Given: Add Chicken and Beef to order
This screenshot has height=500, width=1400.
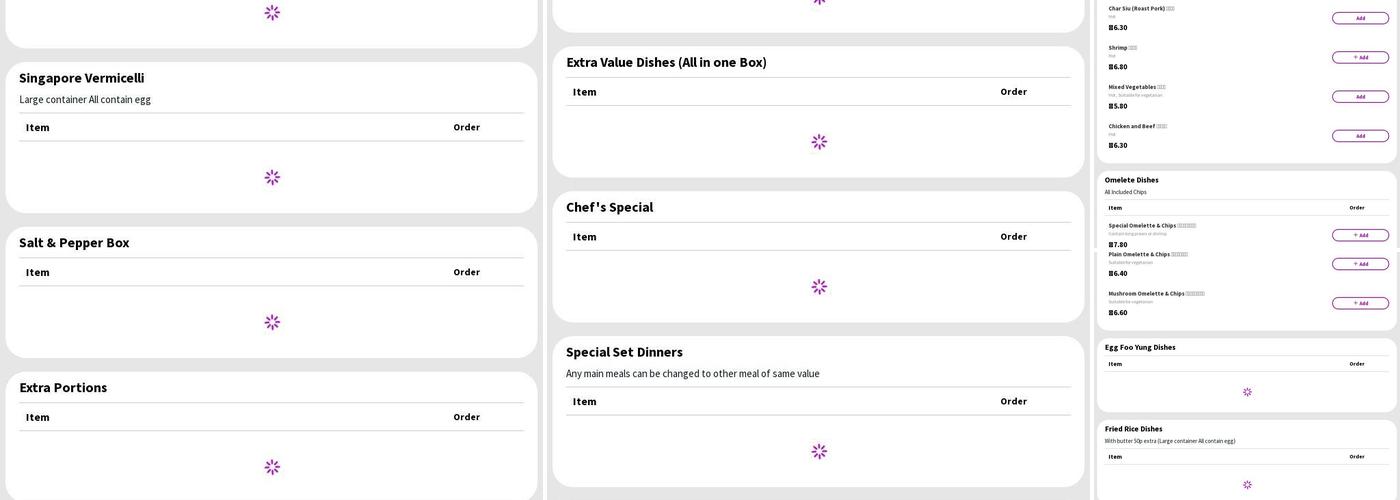Looking at the screenshot, I should pyautogui.click(x=1359, y=136).
